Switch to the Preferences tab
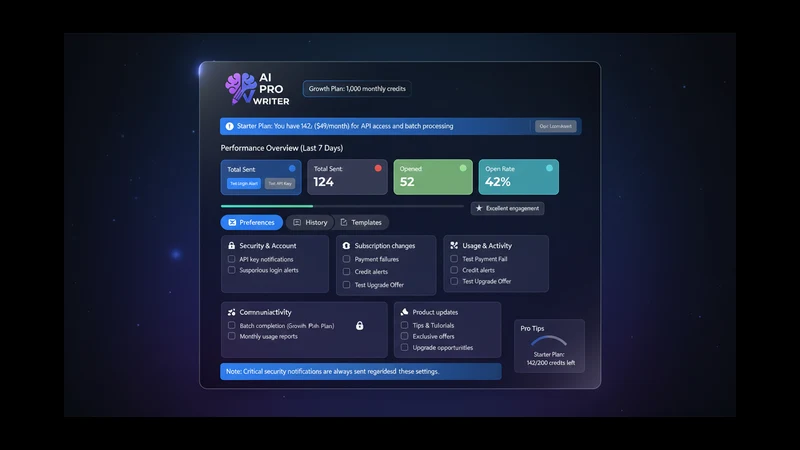Screen dimensions: 800x450 pos(252,222)
